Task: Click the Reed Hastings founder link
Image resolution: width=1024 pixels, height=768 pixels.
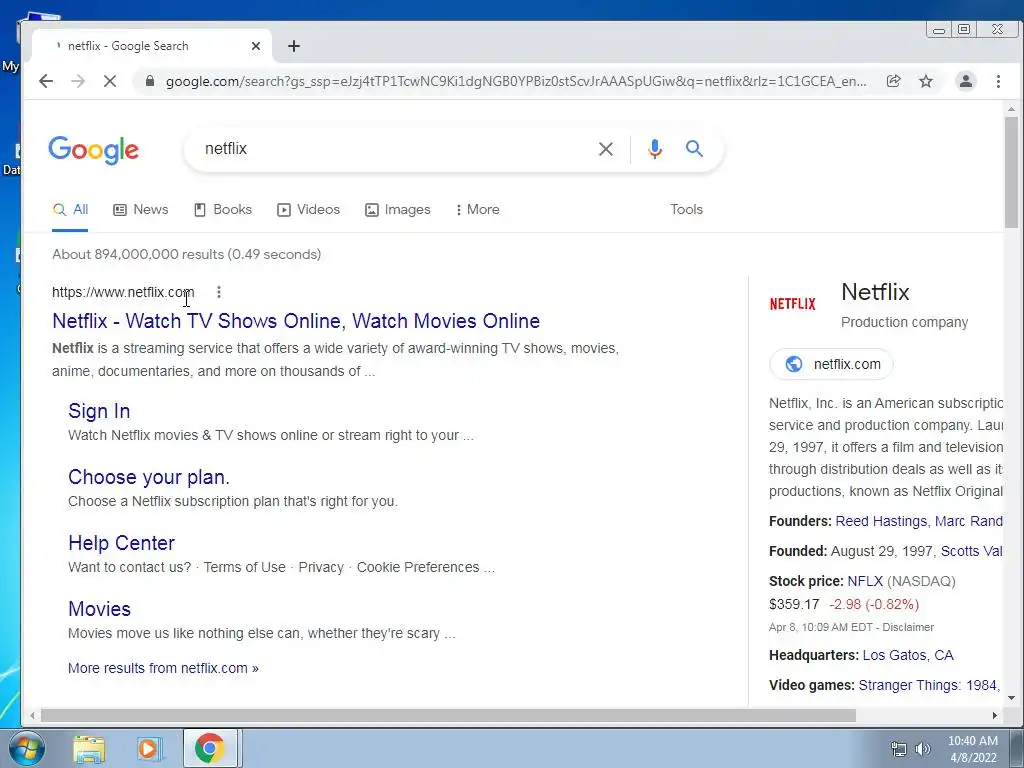Action: (880, 521)
